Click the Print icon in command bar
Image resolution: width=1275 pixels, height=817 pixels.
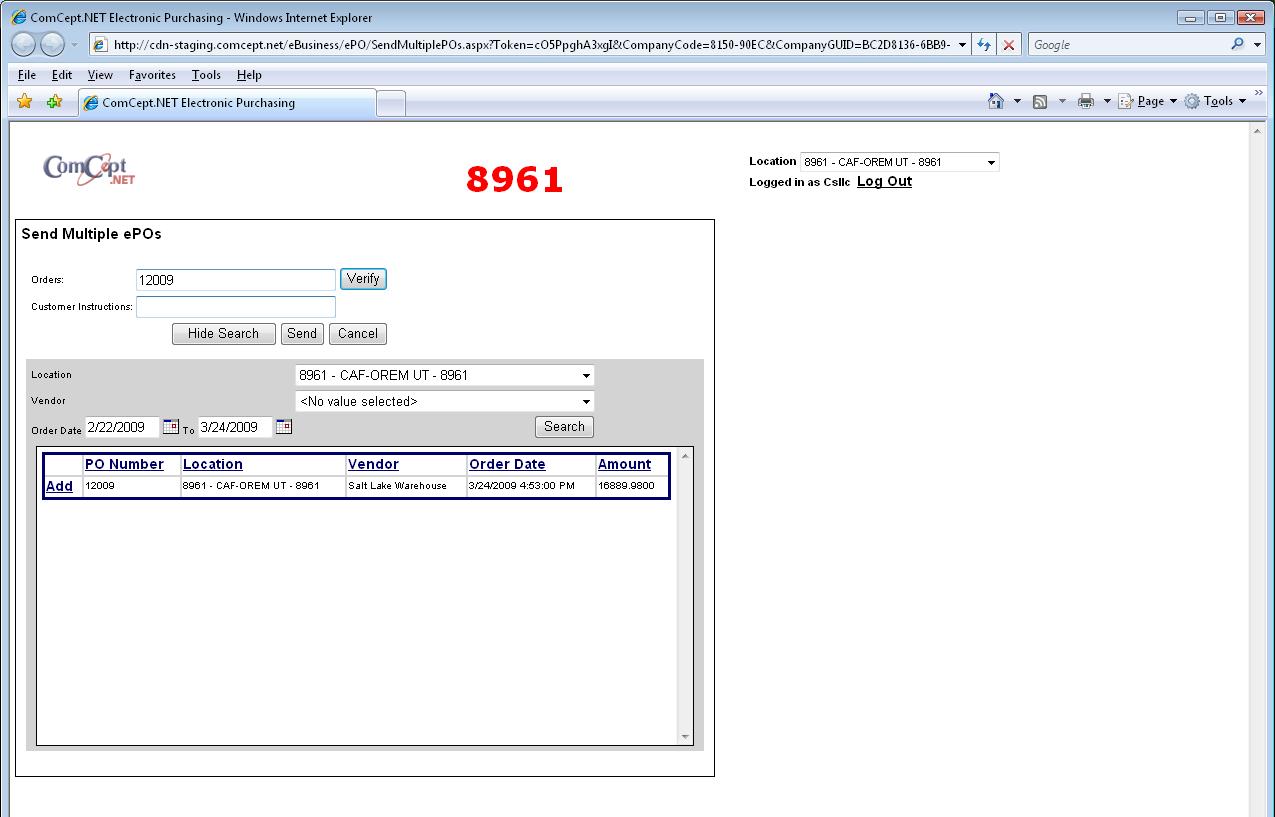(x=1085, y=101)
